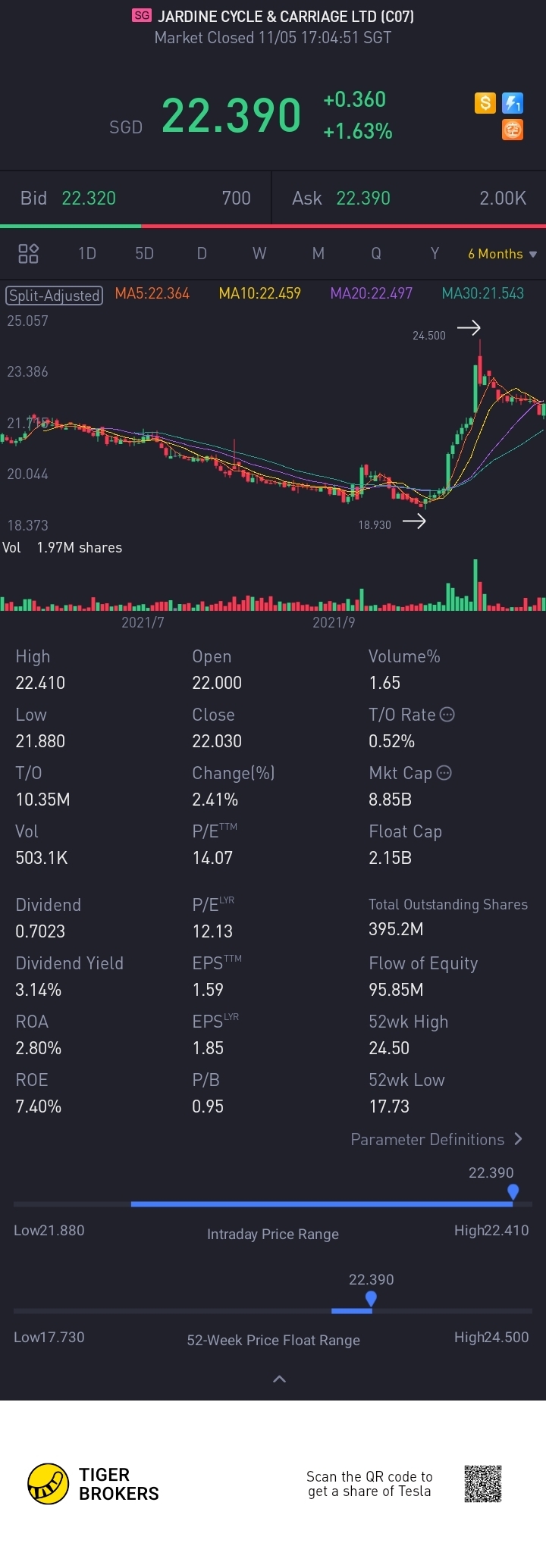Tap the pink SG market badge
The width and height of the screenshot is (546, 1568).
coord(142,15)
